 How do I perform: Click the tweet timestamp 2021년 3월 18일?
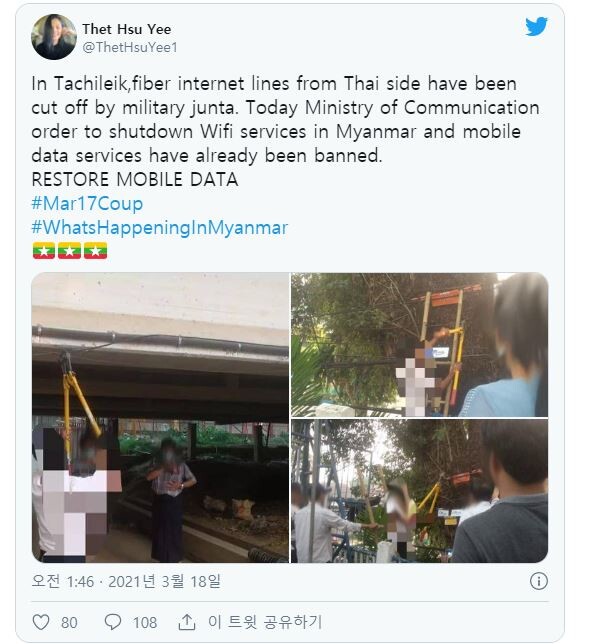164,581
